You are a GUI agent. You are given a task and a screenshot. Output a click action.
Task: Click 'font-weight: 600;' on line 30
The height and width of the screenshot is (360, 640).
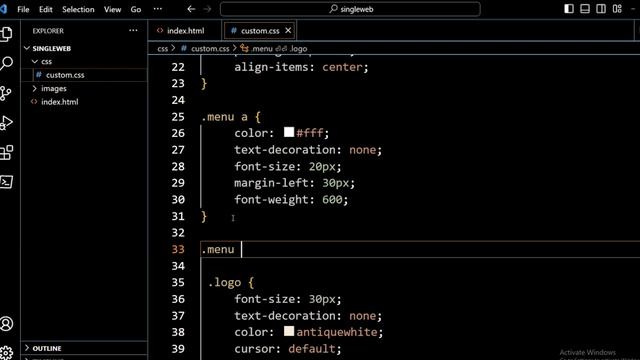[x=291, y=200]
